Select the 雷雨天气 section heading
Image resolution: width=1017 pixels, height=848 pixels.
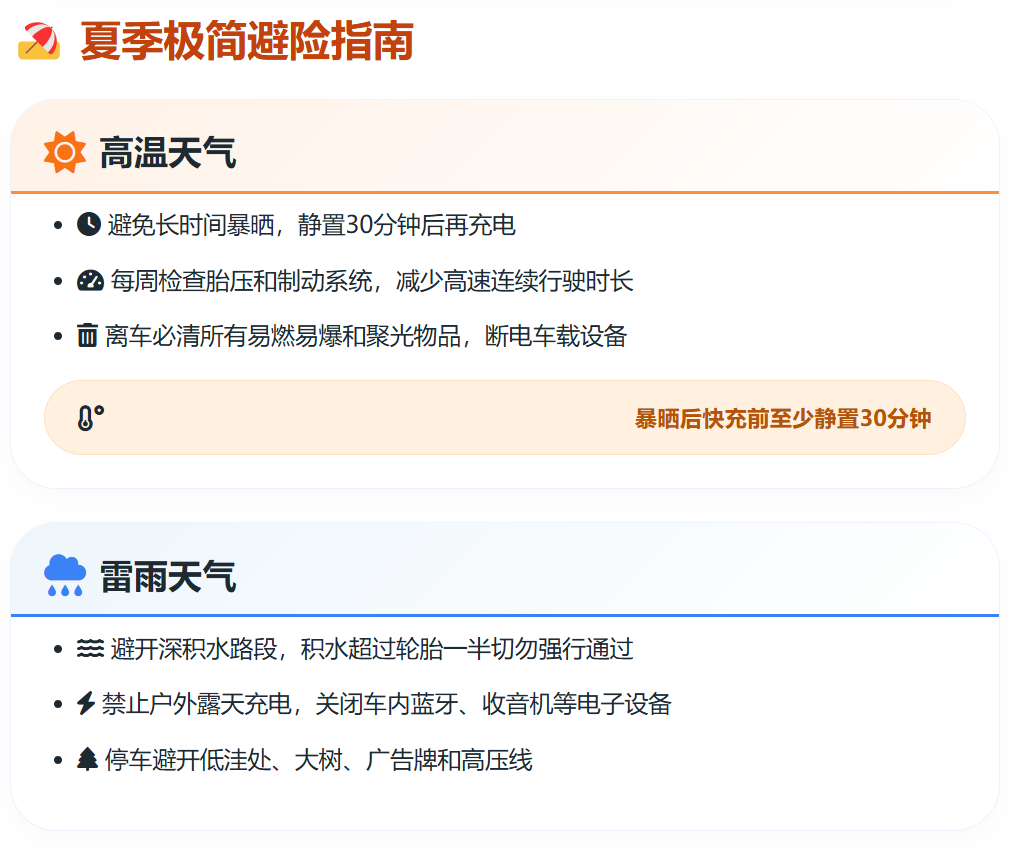(x=168, y=576)
